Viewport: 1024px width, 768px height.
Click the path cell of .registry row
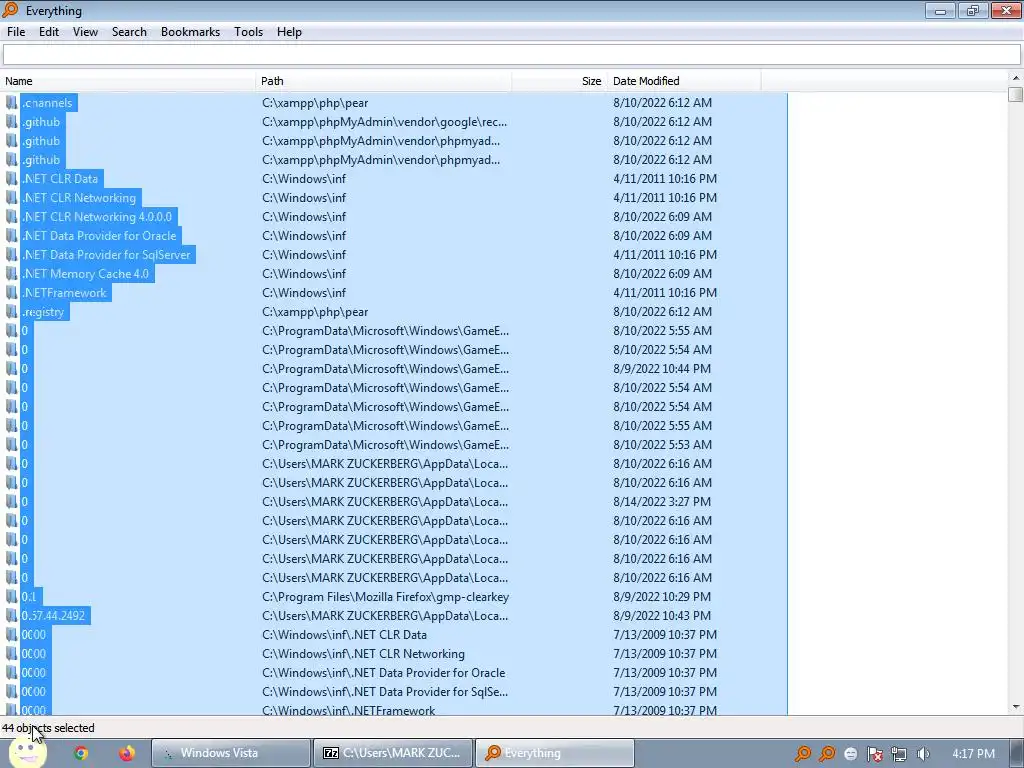(315, 312)
